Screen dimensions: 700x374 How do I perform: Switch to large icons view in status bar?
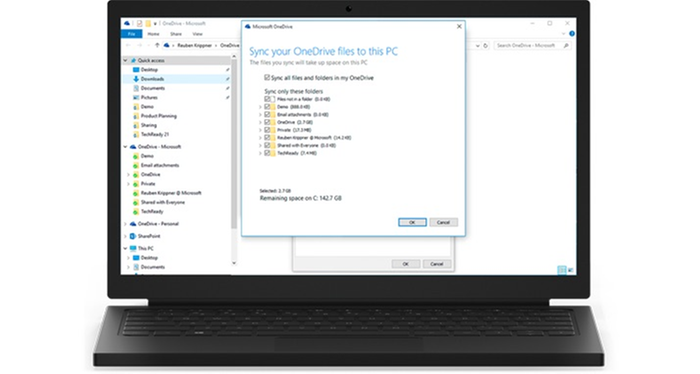(x=571, y=270)
